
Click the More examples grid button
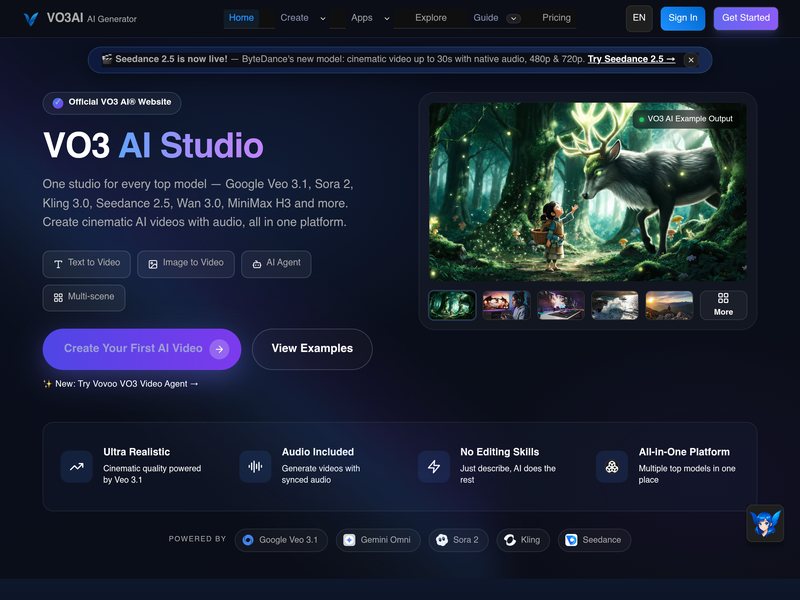click(x=723, y=305)
